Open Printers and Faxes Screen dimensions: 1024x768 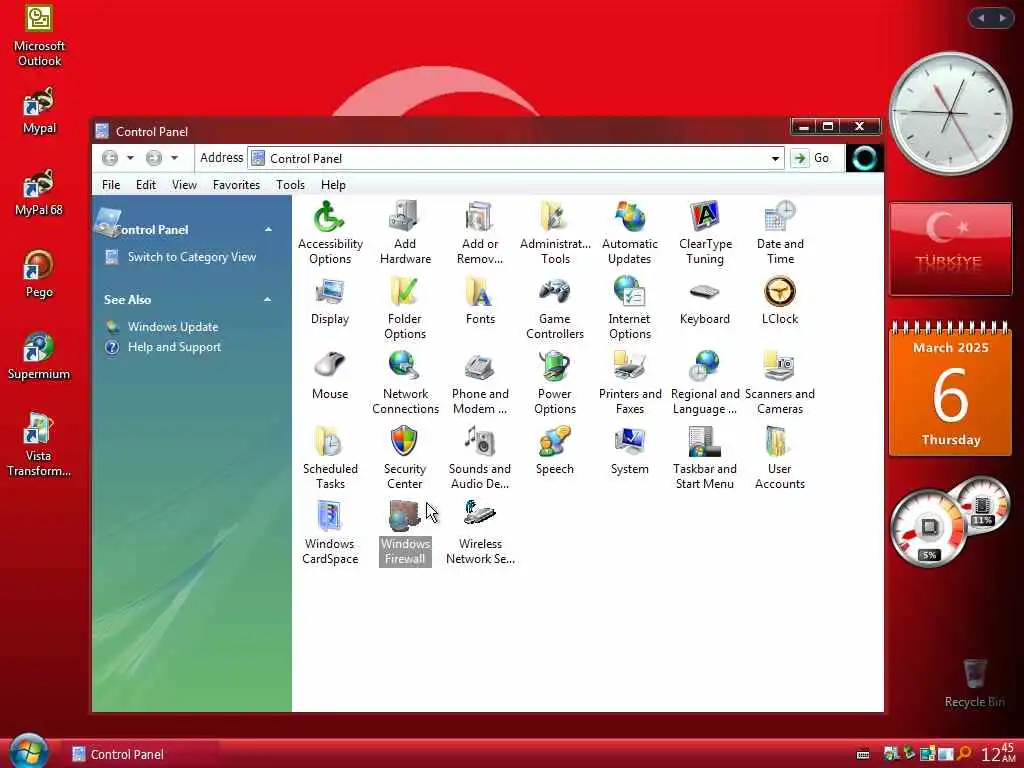click(630, 383)
